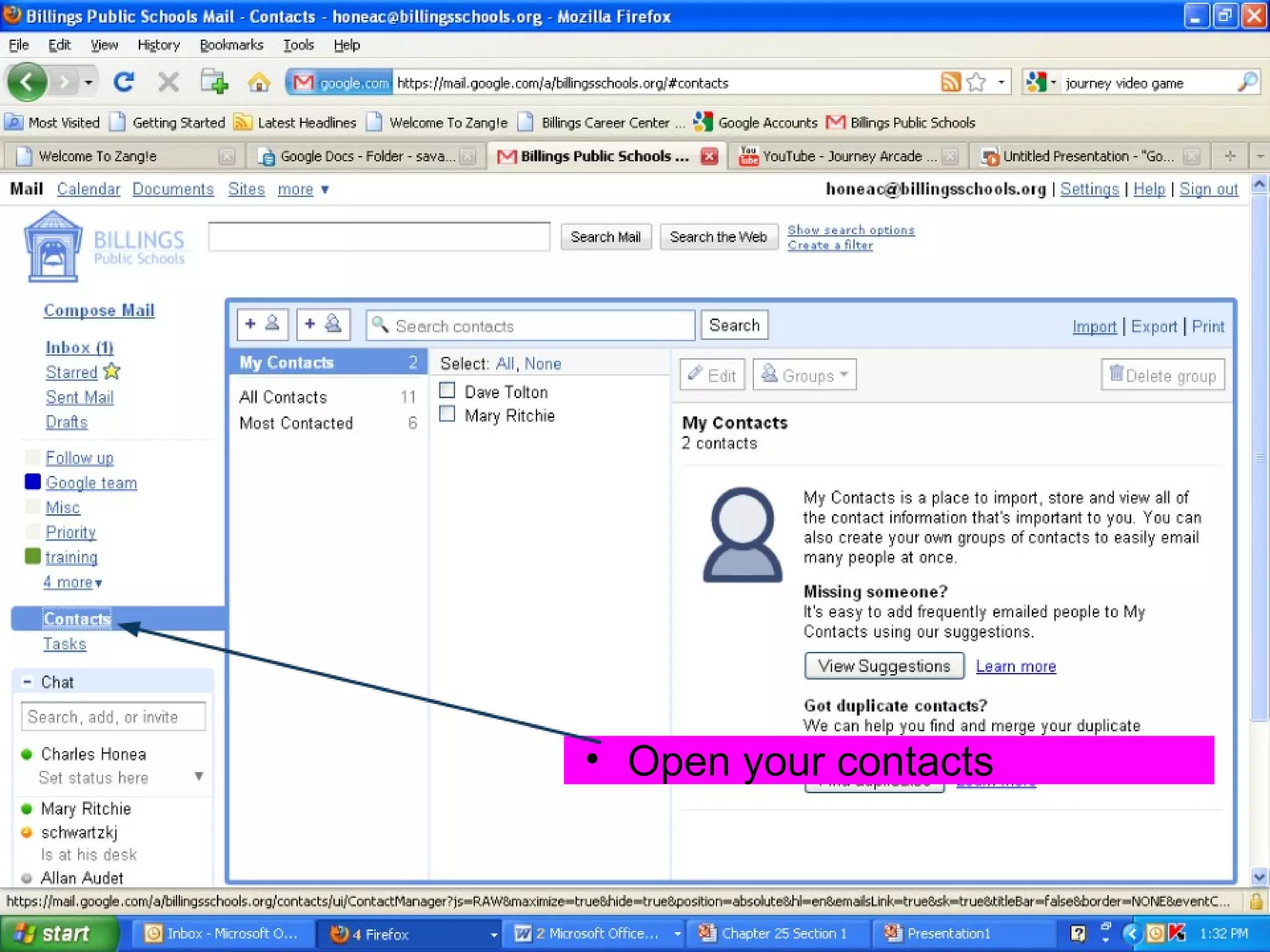Close the Billings Public Schools tab

point(709,156)
